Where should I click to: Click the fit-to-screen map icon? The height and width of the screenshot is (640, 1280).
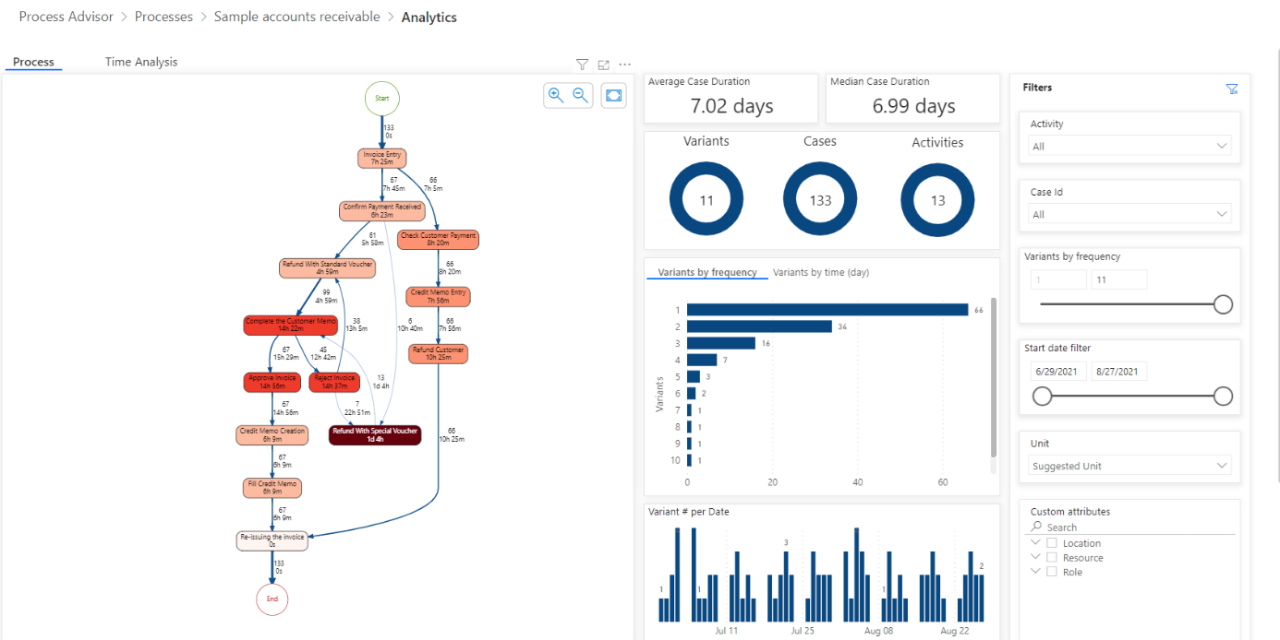click(x=613, y=95)
